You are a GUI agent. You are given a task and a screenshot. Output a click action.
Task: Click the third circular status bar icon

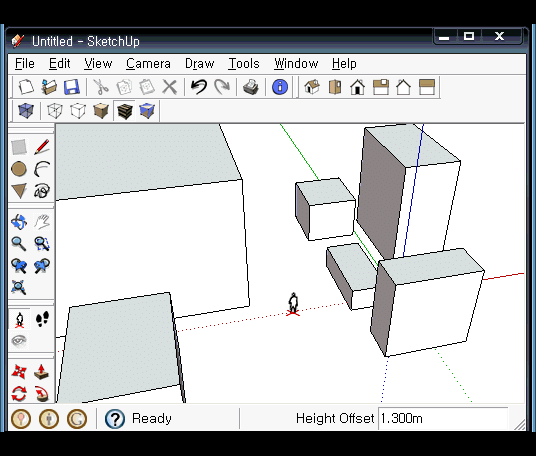[x=77, y=419]
